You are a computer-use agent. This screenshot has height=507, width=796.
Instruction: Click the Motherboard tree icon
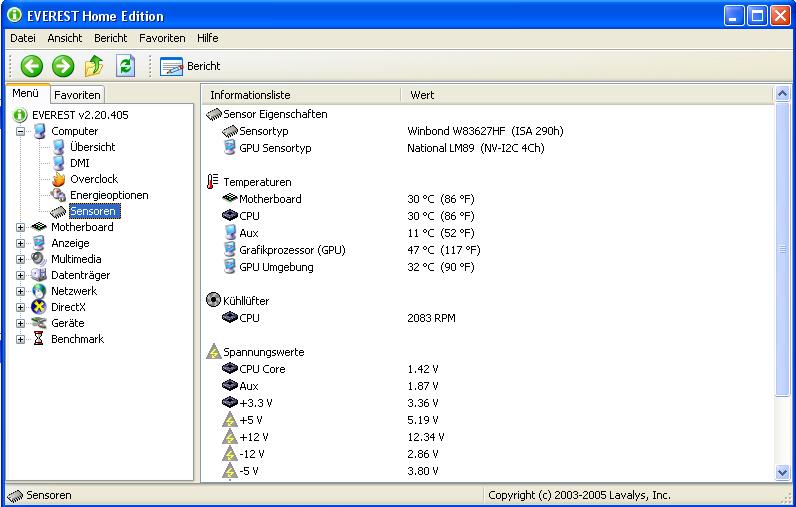[x=39, y=227]
